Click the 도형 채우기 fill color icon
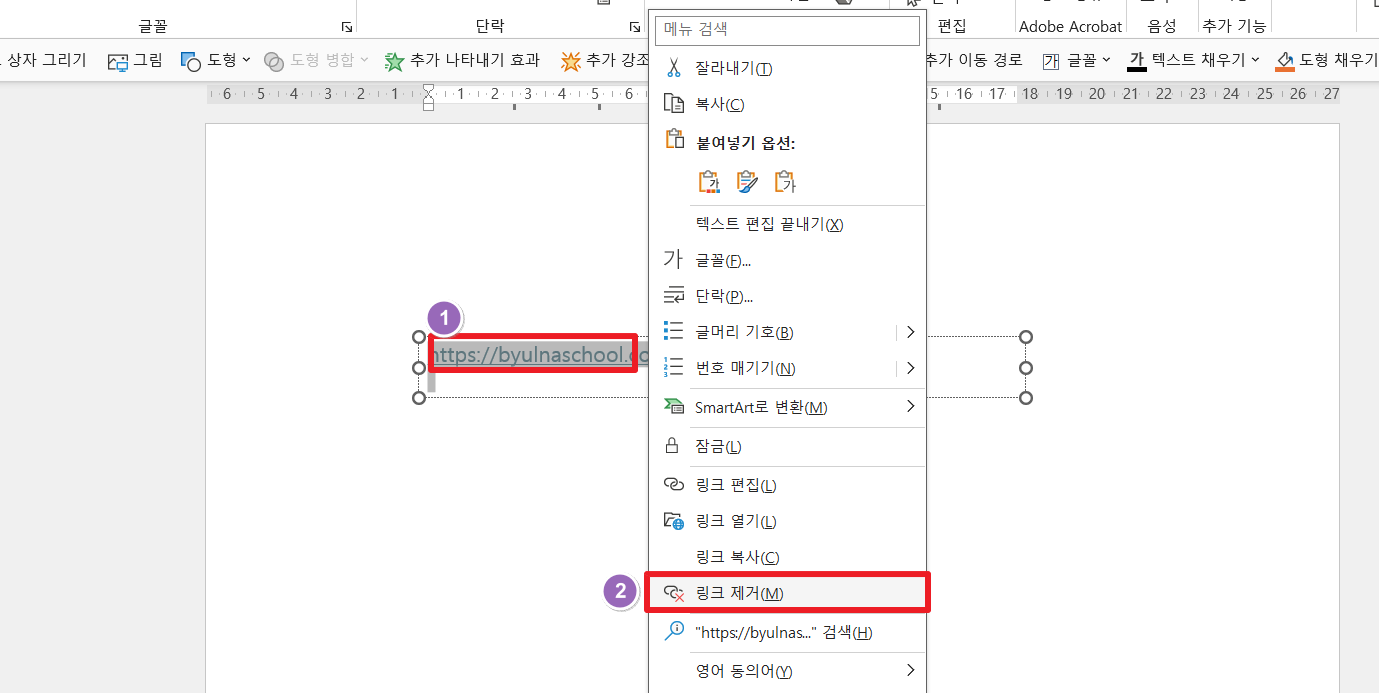The height and width of the screenshot is (693, 1379). (1285, 60)
